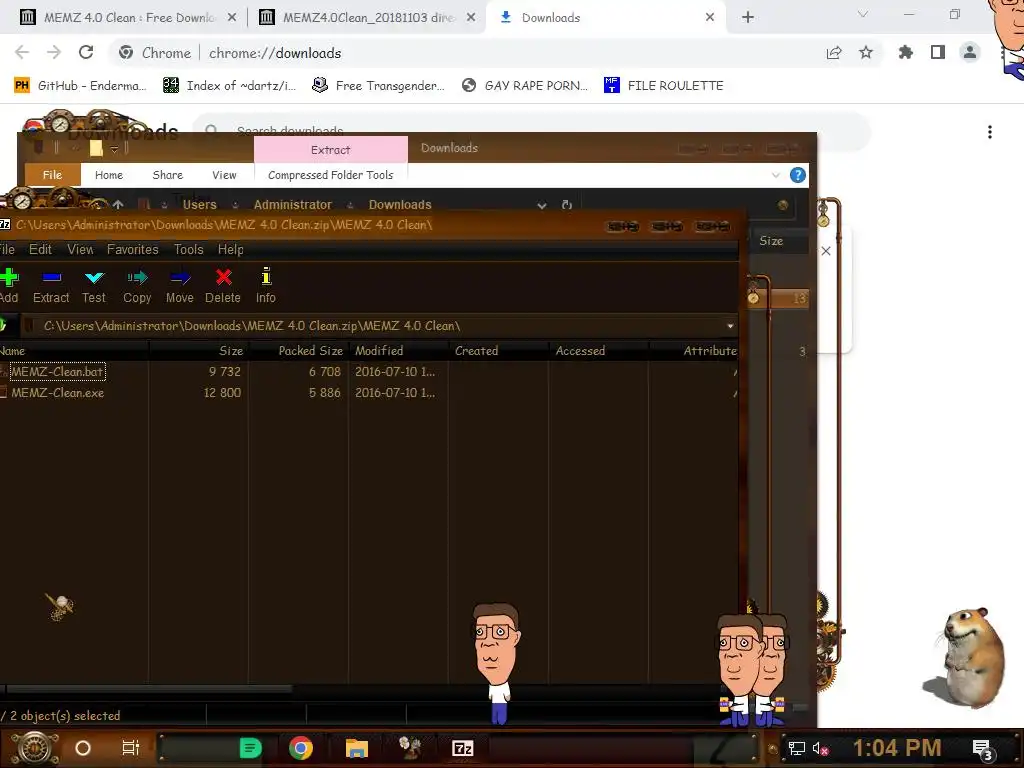
Task: Click the Size column in Explorer
Action: pyautogui.click(x=771, y=241)
